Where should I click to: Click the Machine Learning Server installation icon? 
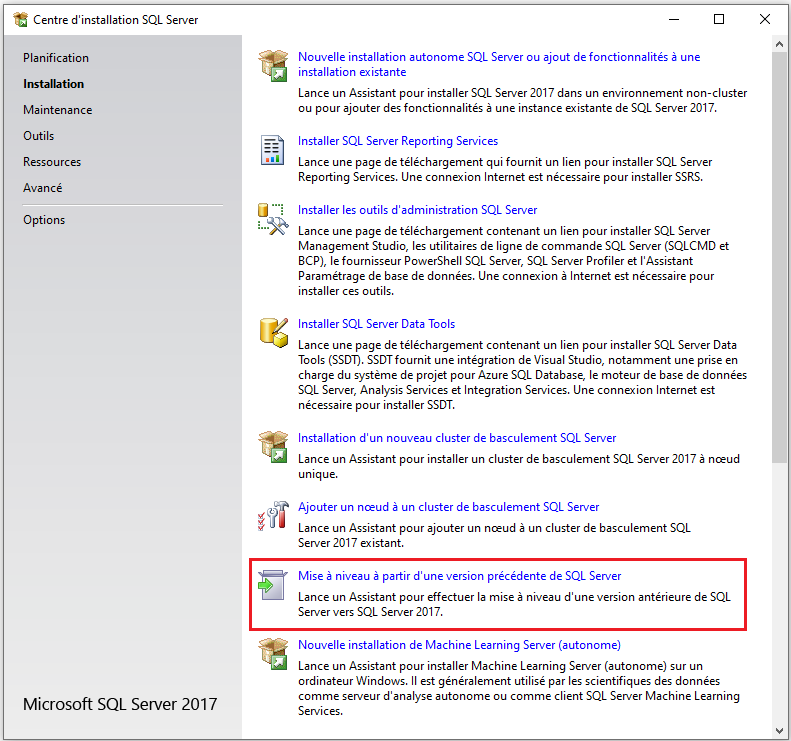coord(273,654)
